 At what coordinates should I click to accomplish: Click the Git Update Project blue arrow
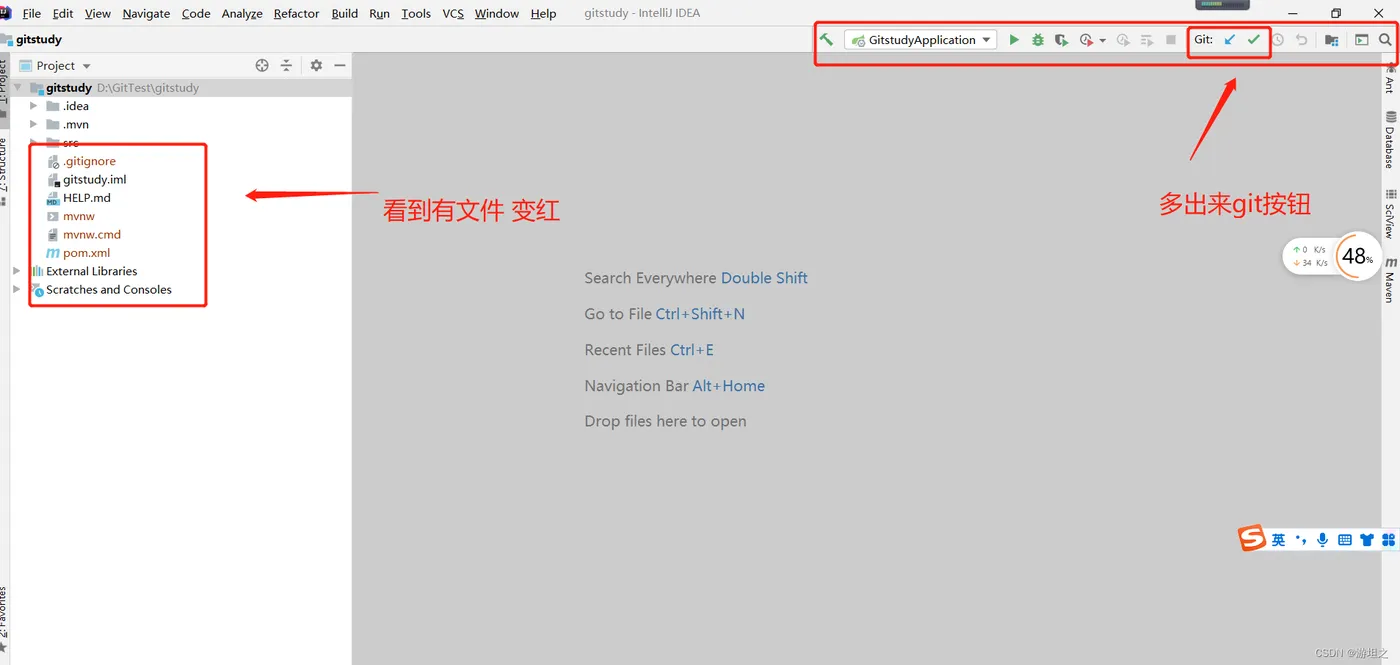pyautogui.click(x=1230, y=40)
